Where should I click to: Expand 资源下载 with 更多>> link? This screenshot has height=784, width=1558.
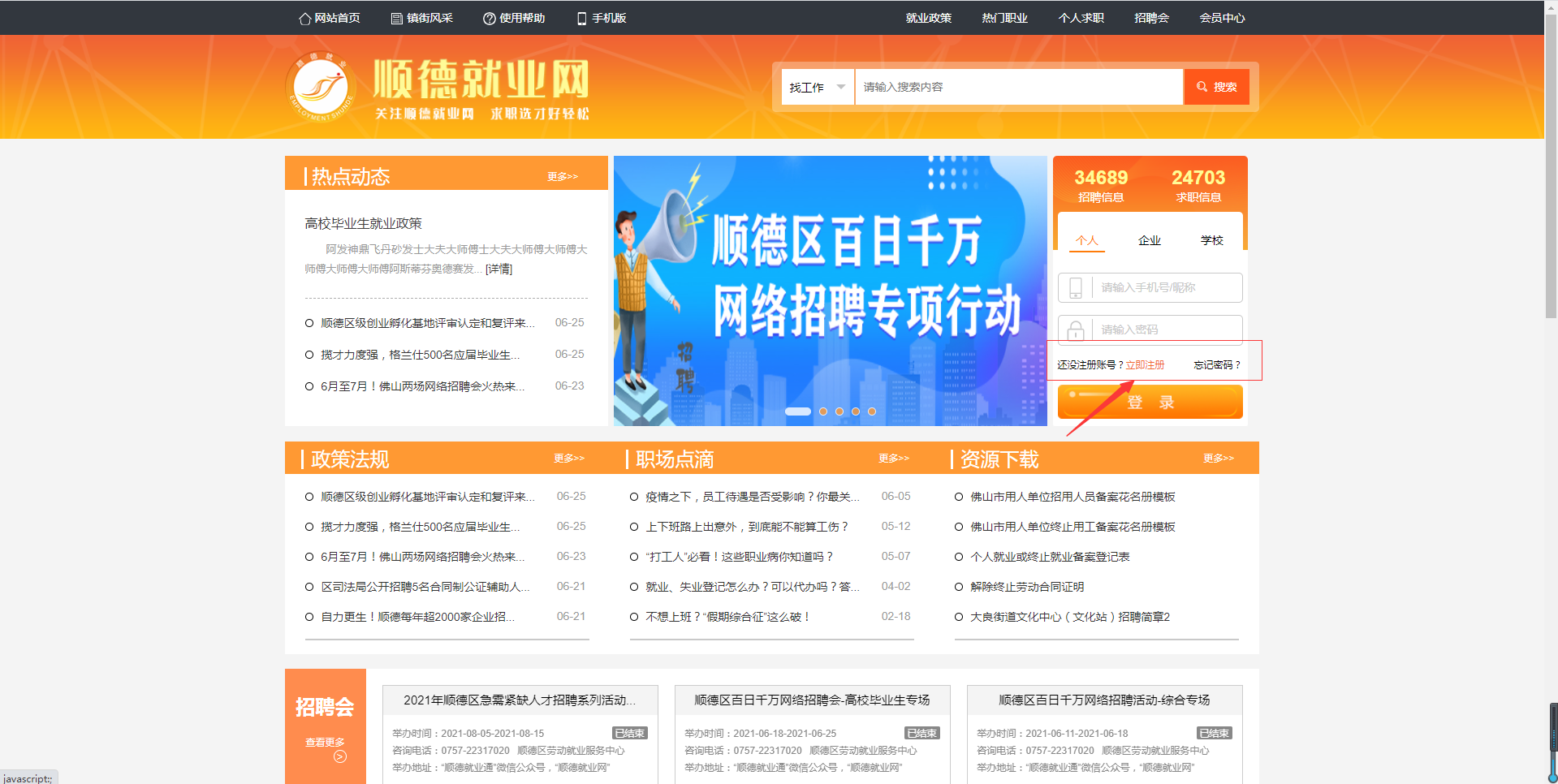[x=1218, y=459]
